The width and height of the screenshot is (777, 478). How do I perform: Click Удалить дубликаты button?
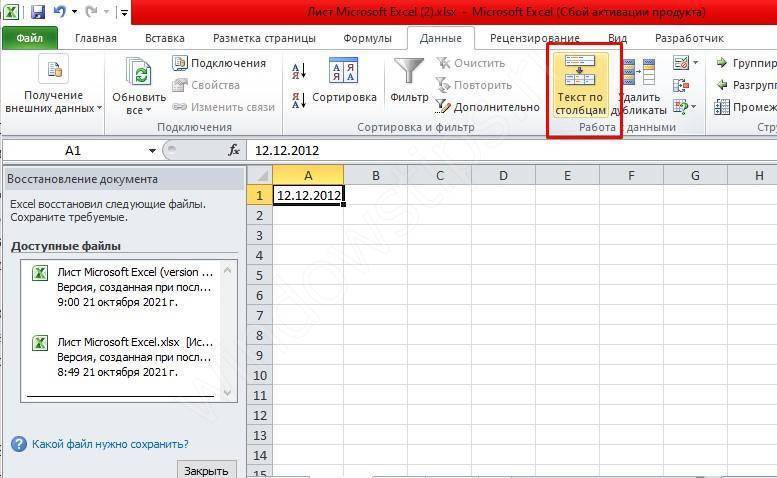point(640,85)
